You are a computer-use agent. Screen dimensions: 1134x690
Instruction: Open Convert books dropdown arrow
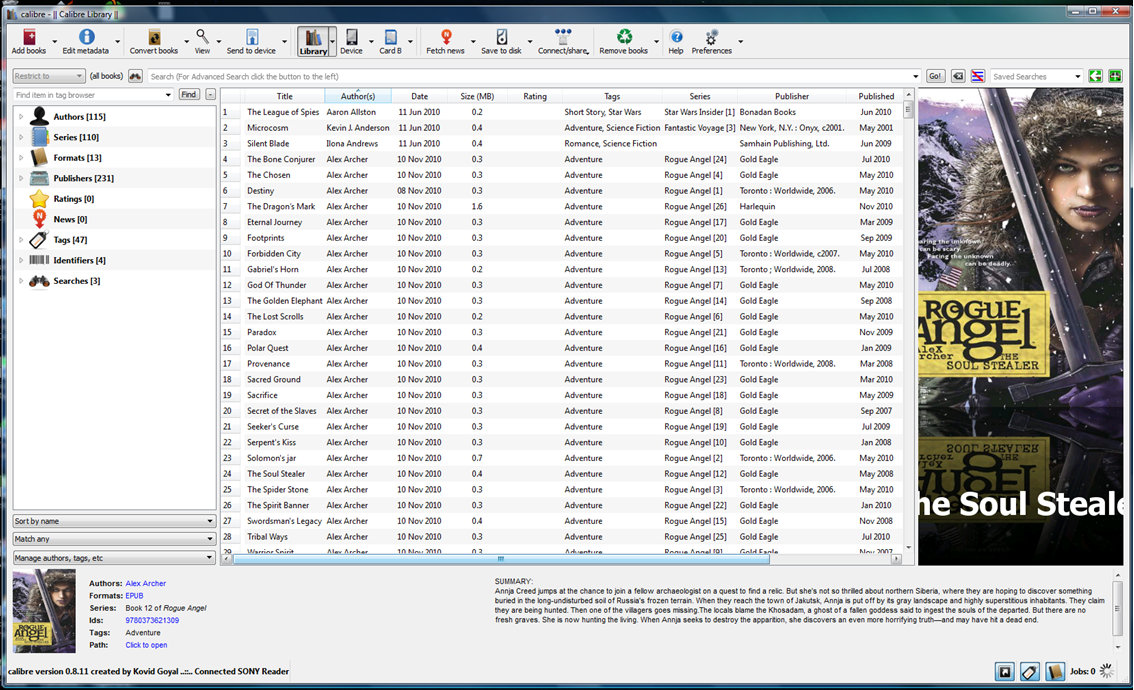pos(186,42)
